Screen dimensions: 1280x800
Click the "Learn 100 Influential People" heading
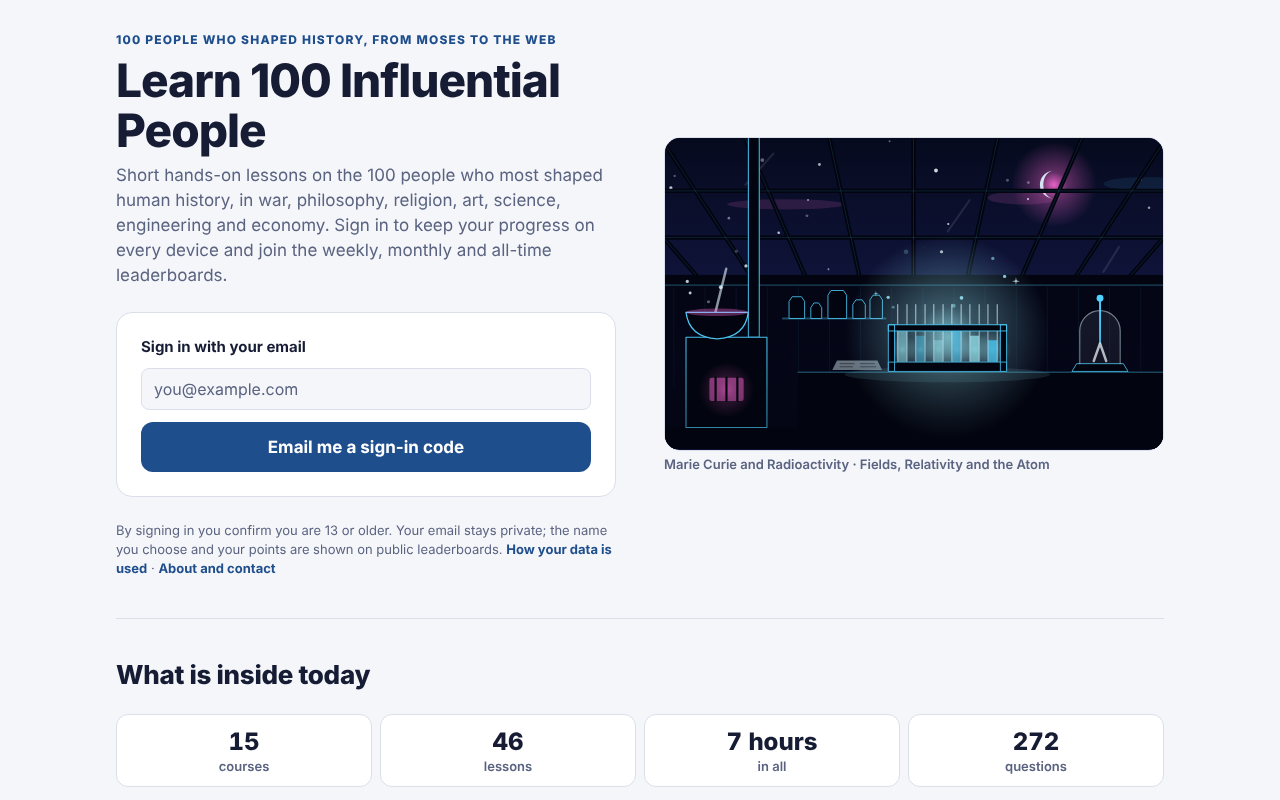338,106
